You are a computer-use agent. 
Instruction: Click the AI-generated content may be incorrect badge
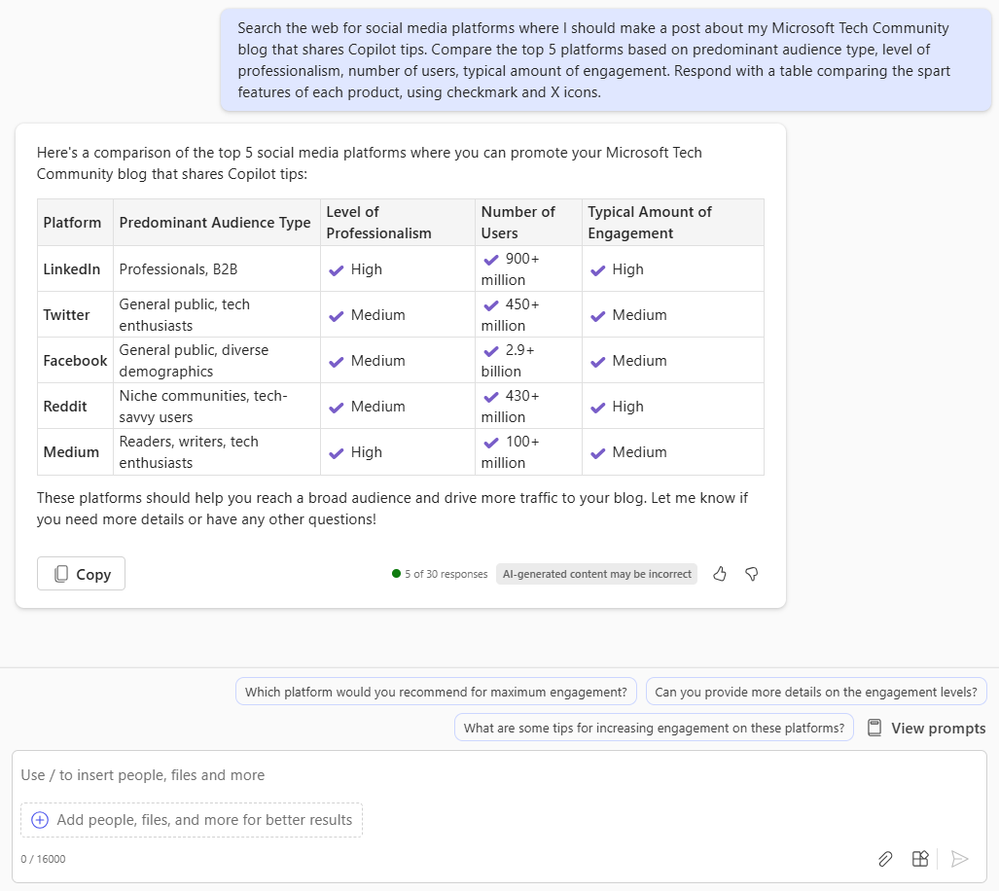(596, 574)
